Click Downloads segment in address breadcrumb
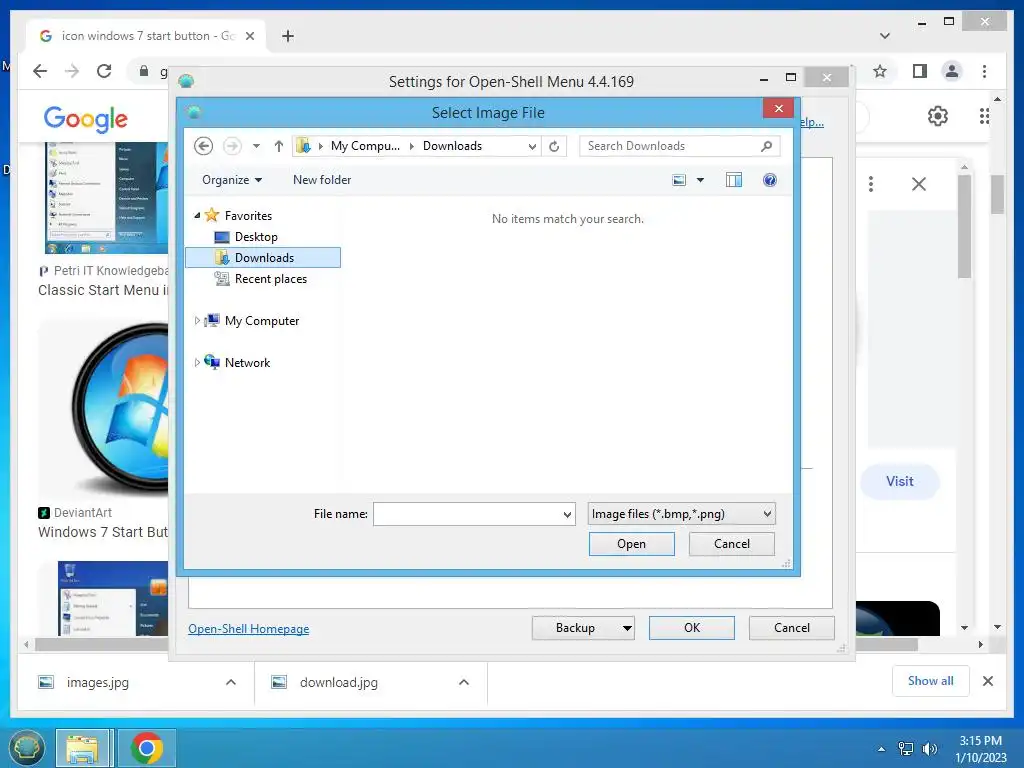This screenshot has height=768, width=1024. (x=452, y=146)
